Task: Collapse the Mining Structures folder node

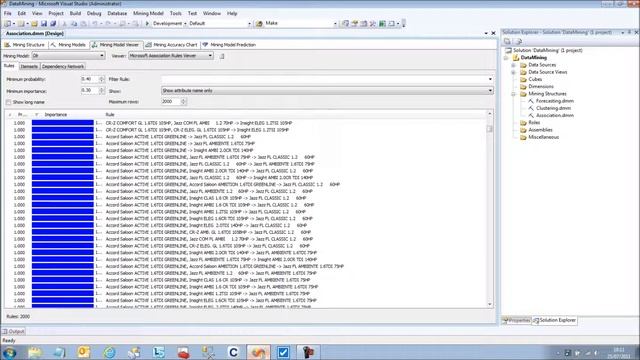Action: click(513, 94)
